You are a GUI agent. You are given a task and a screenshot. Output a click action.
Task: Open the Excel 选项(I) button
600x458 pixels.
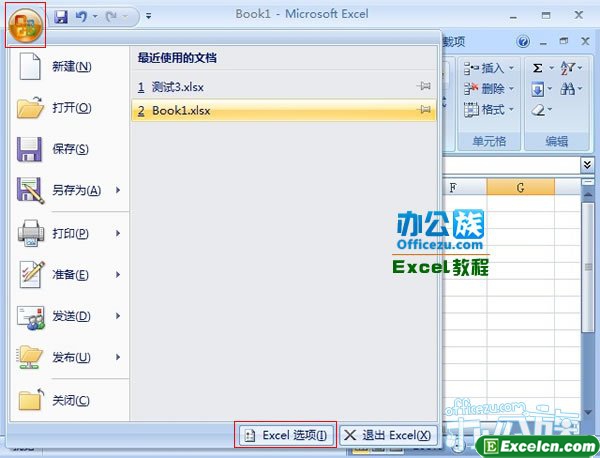(285, 435)
